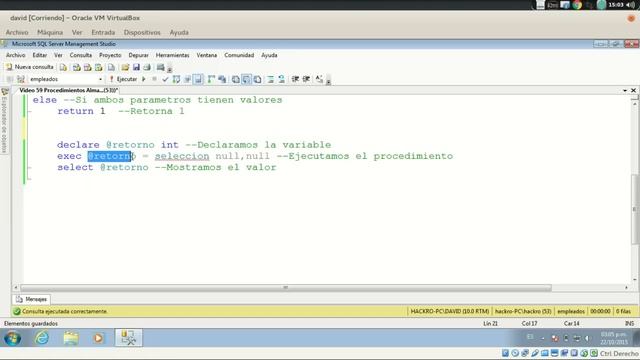This screenshot has height=360, width=640.
Task: Click the highlighted @retorno text
Action: tap(110, 156)
